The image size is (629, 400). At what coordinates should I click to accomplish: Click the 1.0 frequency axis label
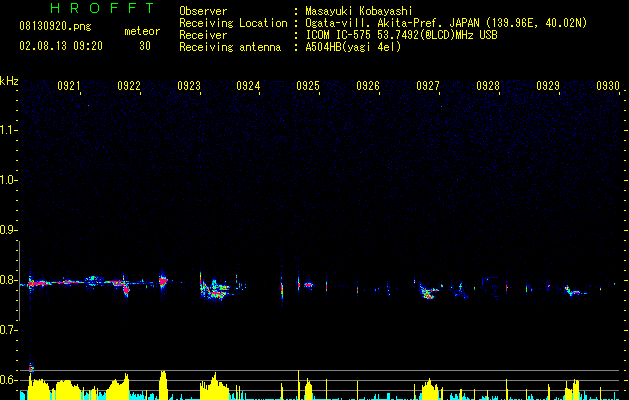click(x=8, y=180)
